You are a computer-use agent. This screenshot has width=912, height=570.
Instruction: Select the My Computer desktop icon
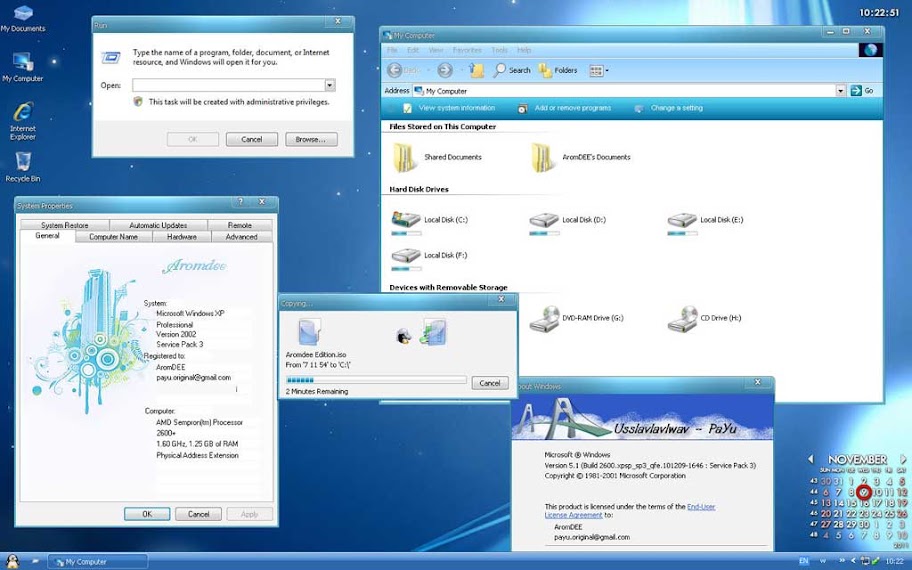pos(23,67)
